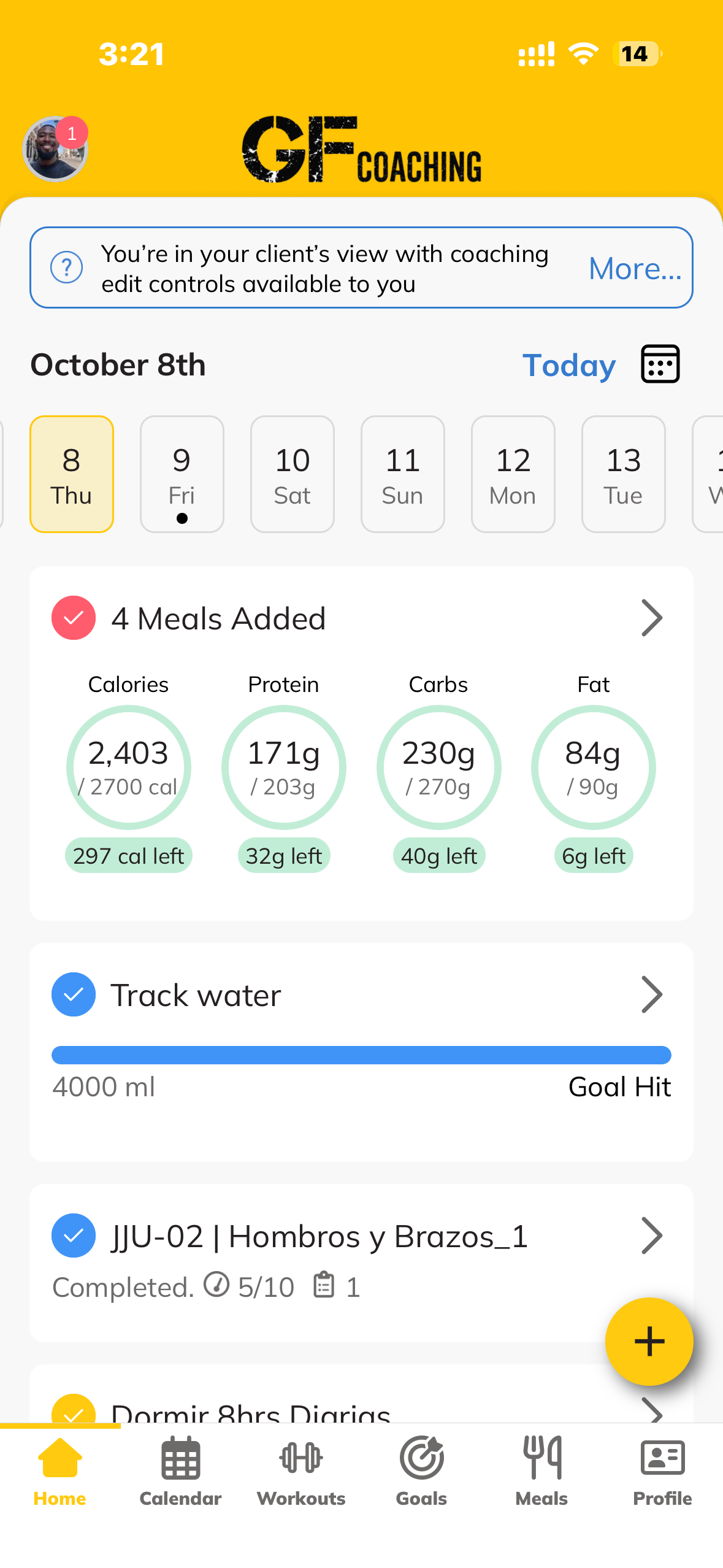Toggle the Track water checkmark
Image resolution: width=723 pixels, height=1568 pixels.
pos(74,994)
